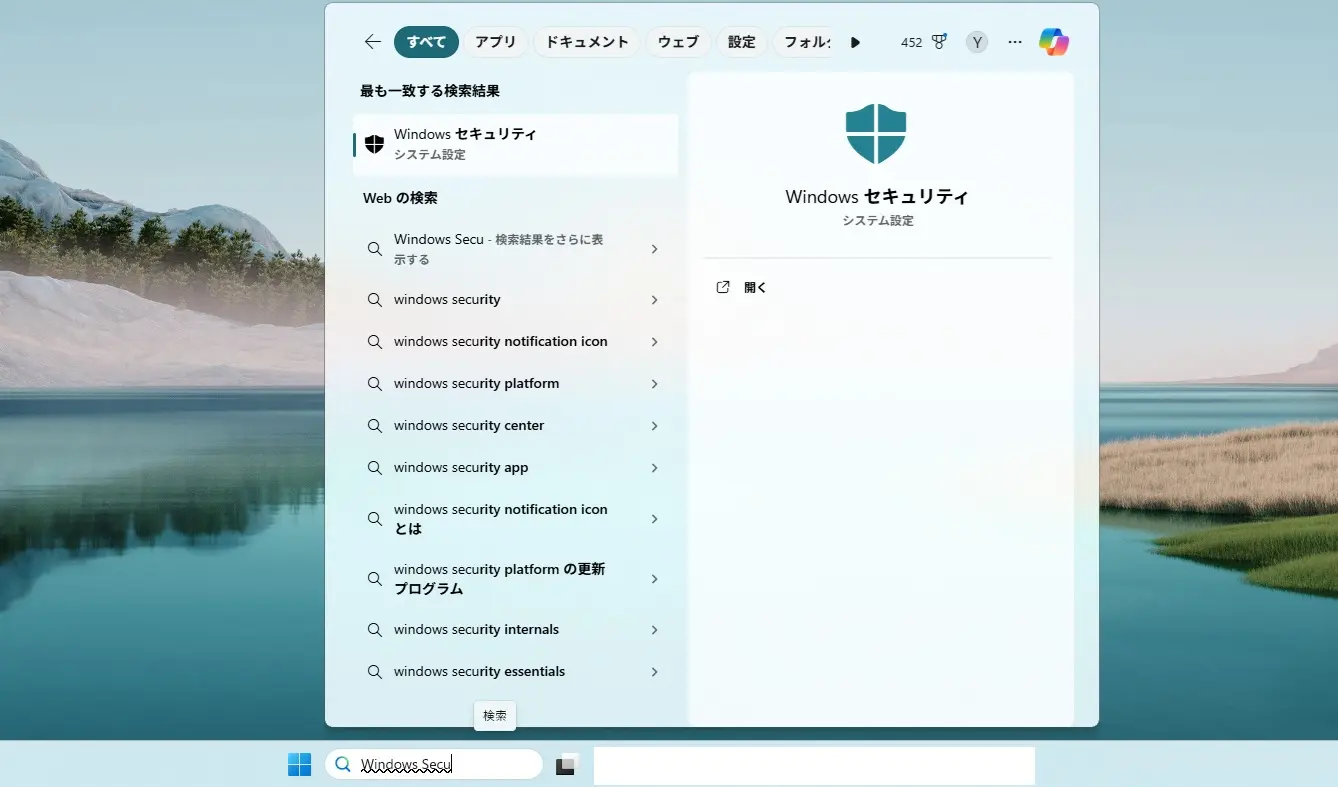Image resolution: width=1338 pixels, height=787 pixels.
Task: Select 'windows security internals' suggestion text
Action: tap(476, 630)
